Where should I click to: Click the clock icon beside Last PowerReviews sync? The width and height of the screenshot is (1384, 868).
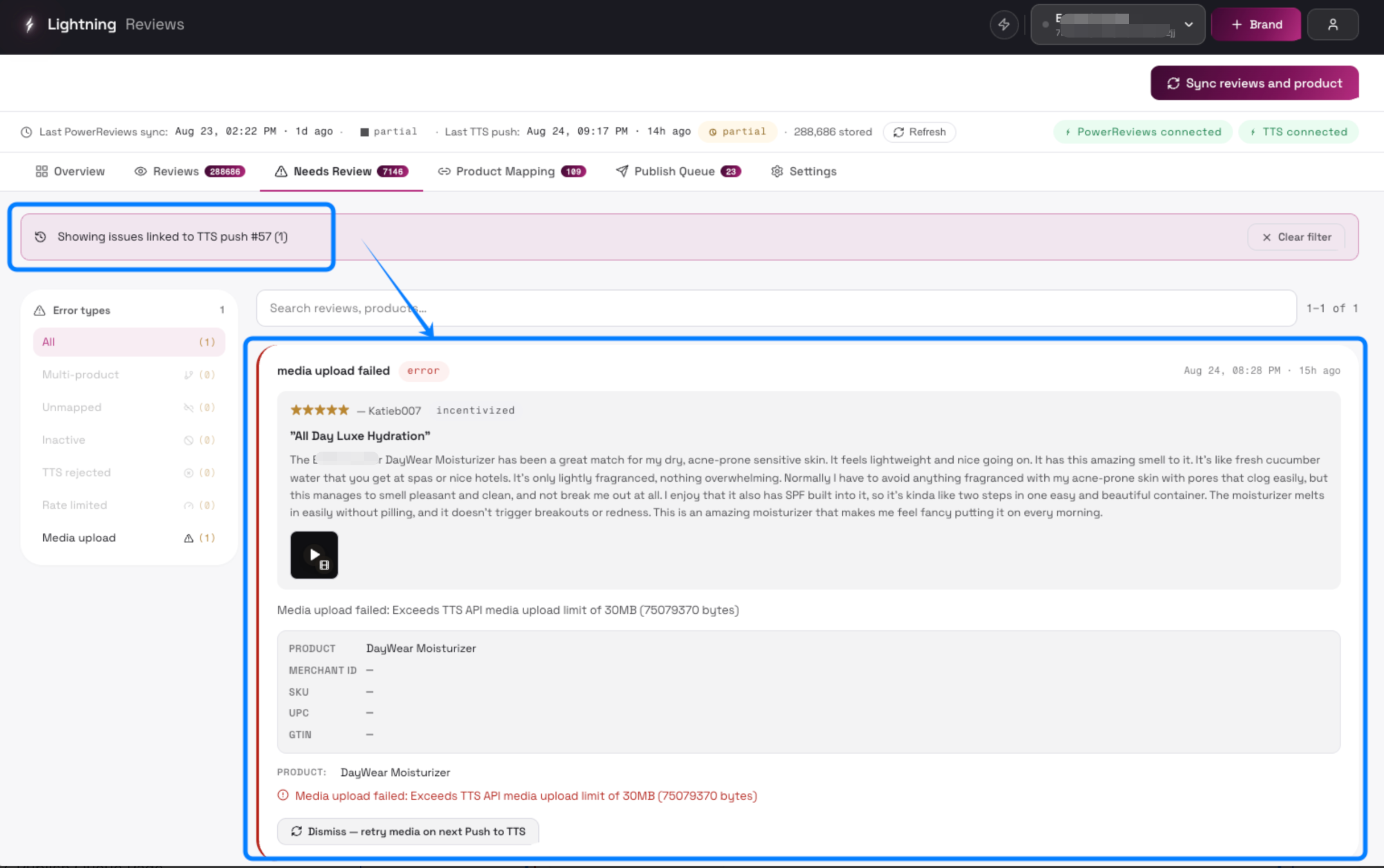tap(26, 132)
